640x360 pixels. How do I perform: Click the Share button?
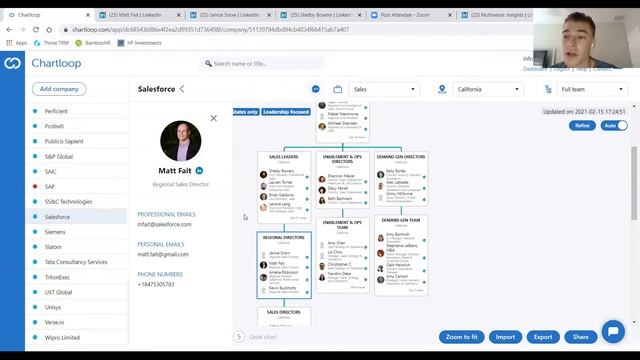[580, 337]
